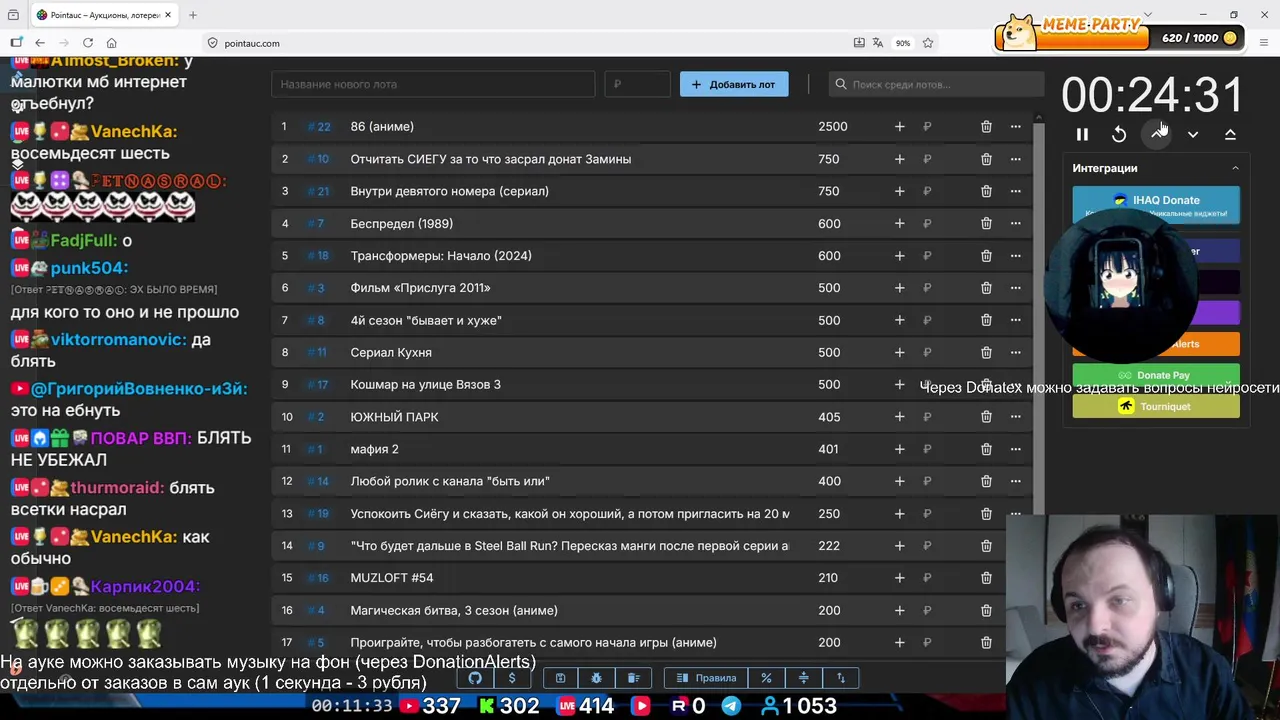Screen dimensions: 1280x720
Task: Delete Беспредел (1989) lot
Action: pos(986,223)
